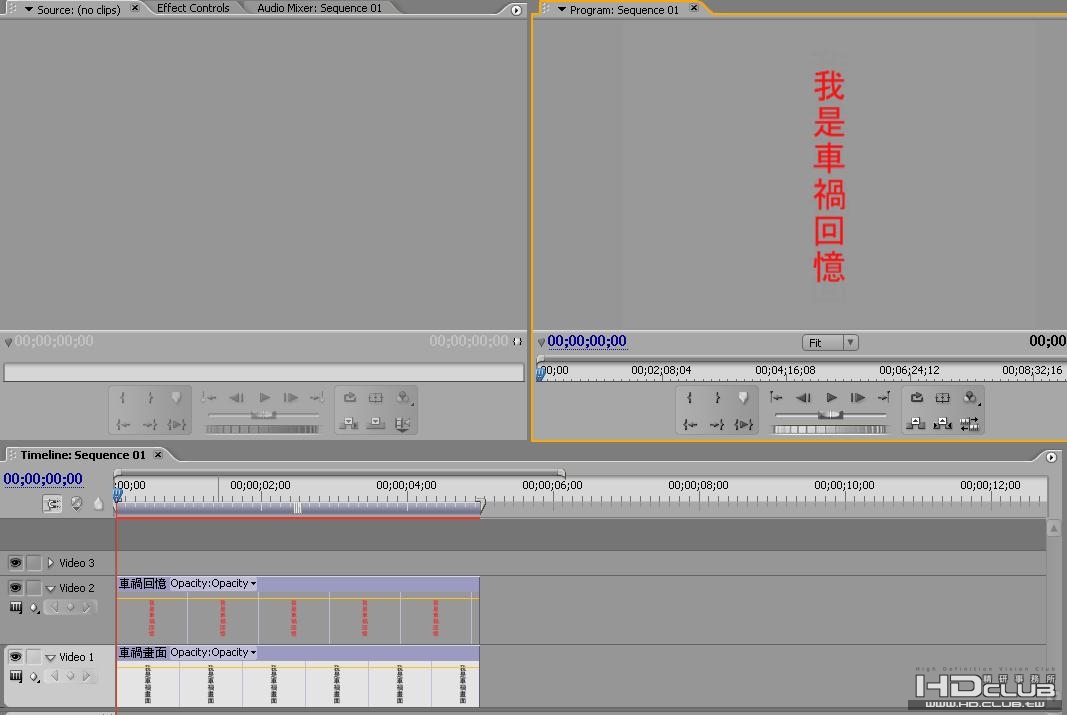
Task: Play In to Out in Source monitor
Action: coord(177,425)
